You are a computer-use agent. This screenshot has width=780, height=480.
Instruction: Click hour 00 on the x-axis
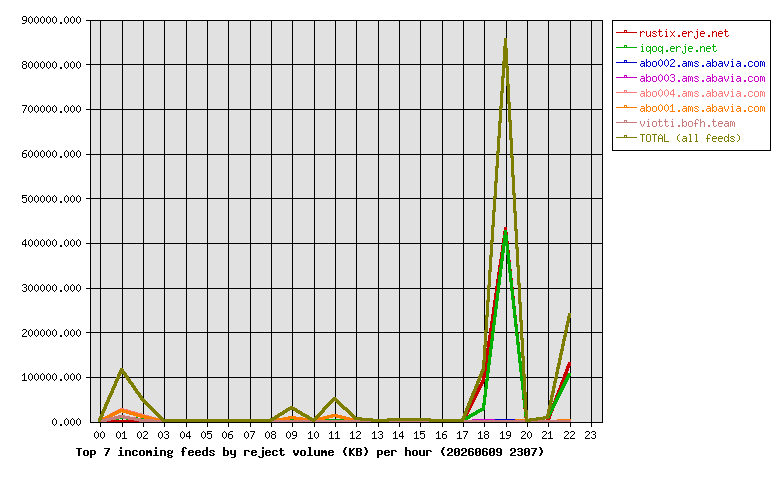pos(99,435)
